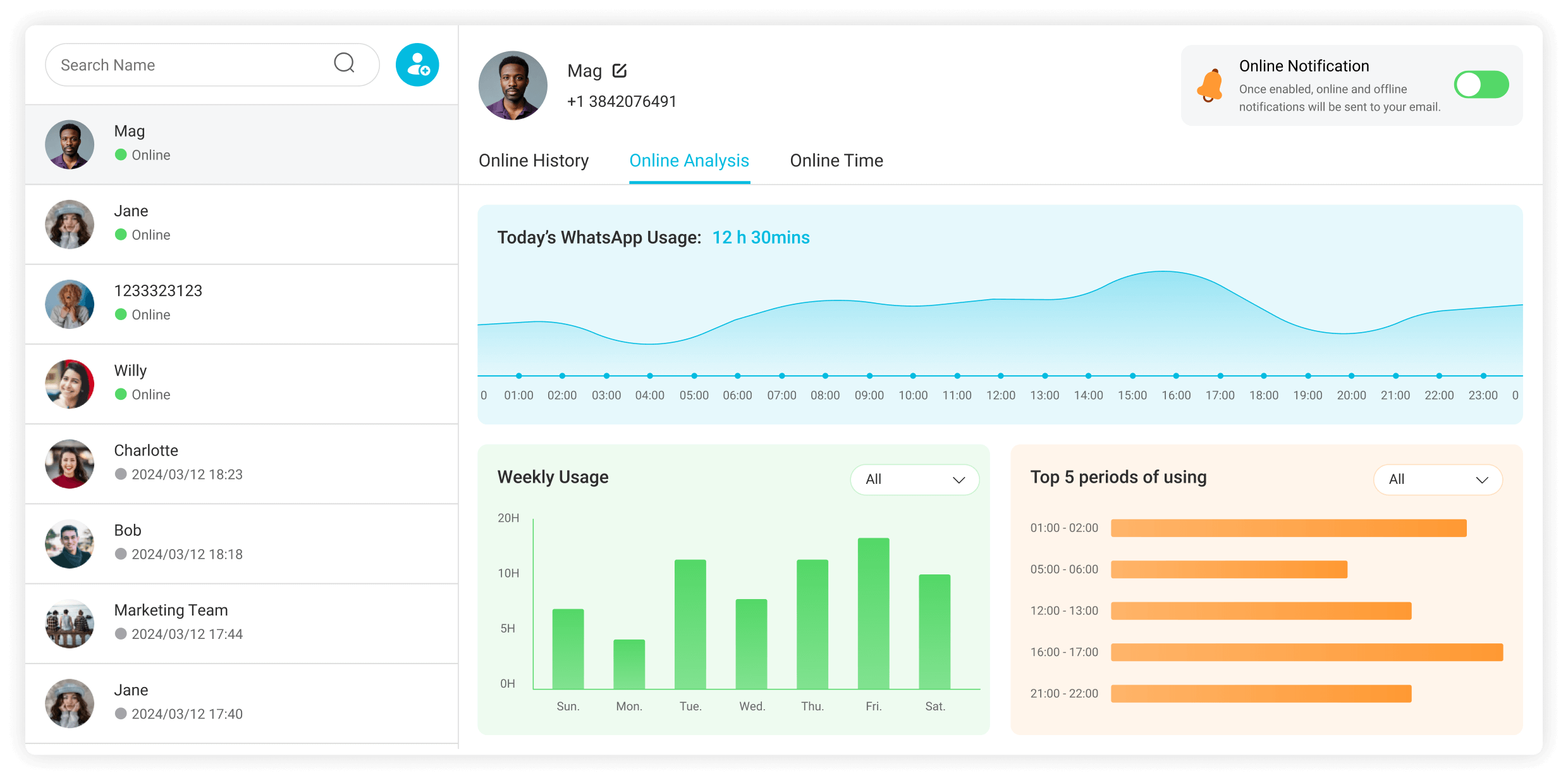This screenshot has height=780, width=1568.
Task: Open the Top 5 periods All dropdown
Action: (1438, 480)
